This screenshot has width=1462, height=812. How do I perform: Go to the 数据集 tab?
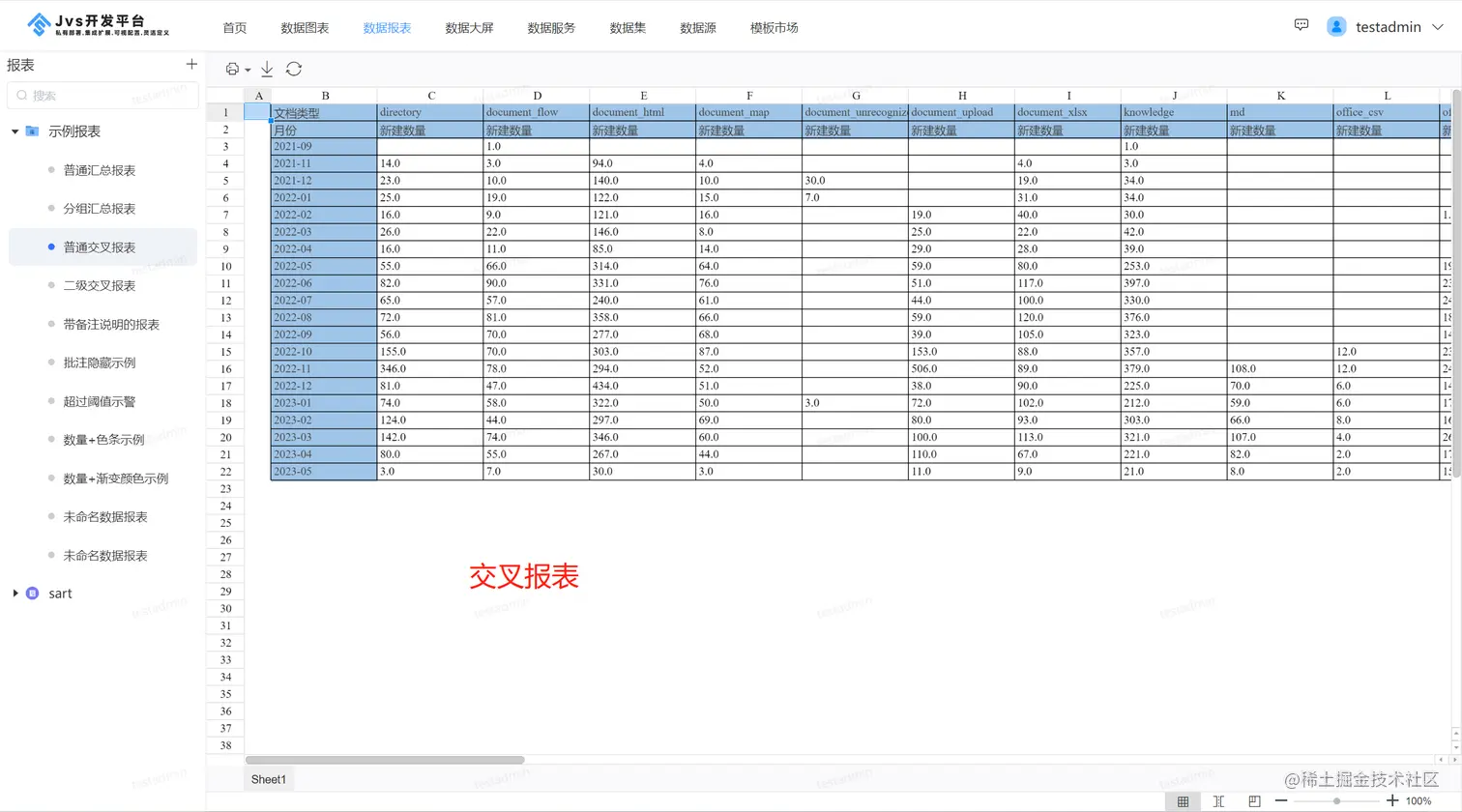[x=628, y=28]
